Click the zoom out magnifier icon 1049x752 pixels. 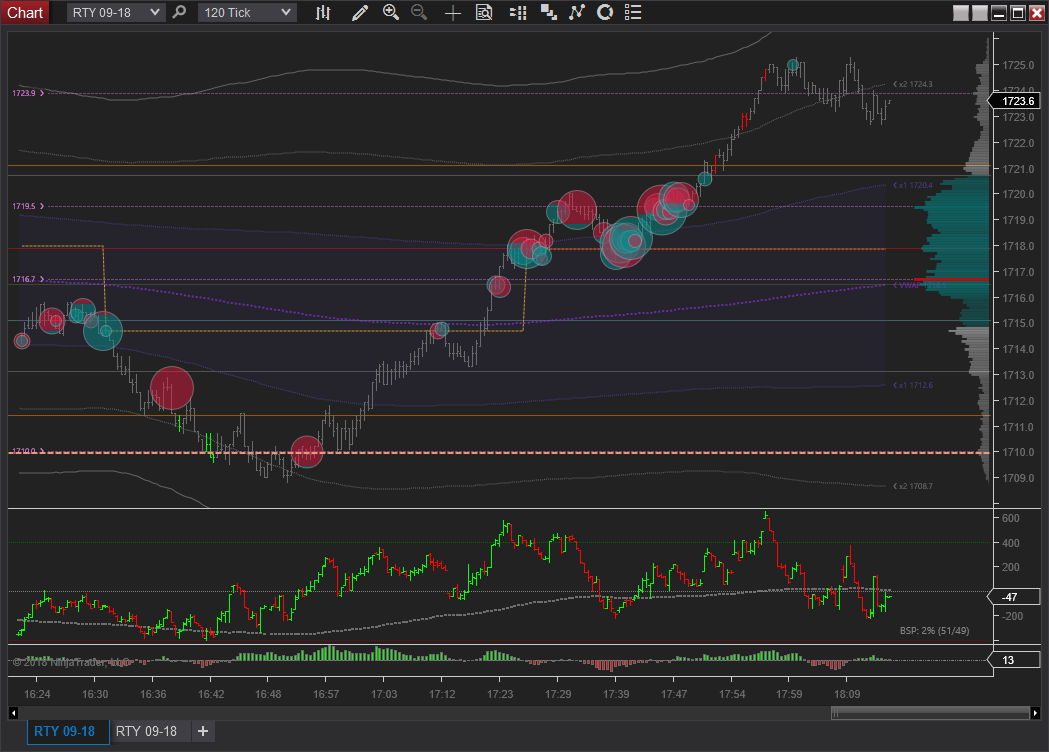click(x=419, y=12)
